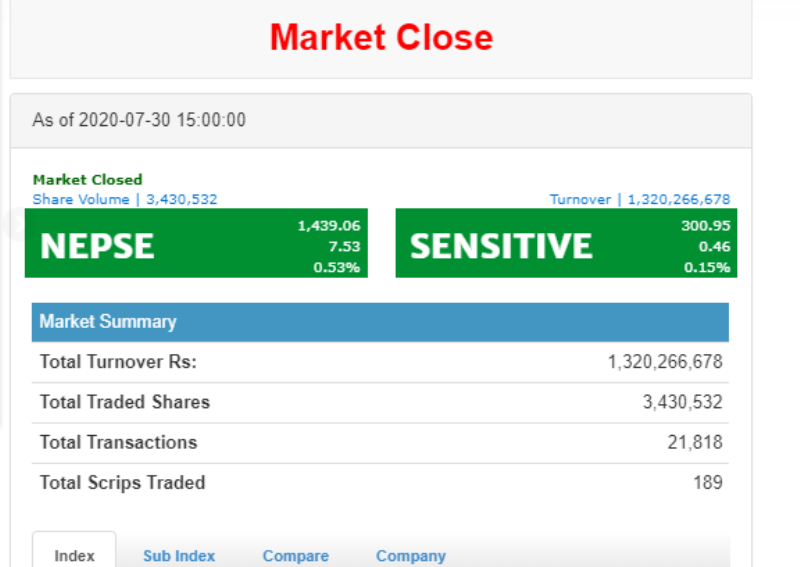
Task: Select the Total Traded Shares row
Action: click(380, 402)
